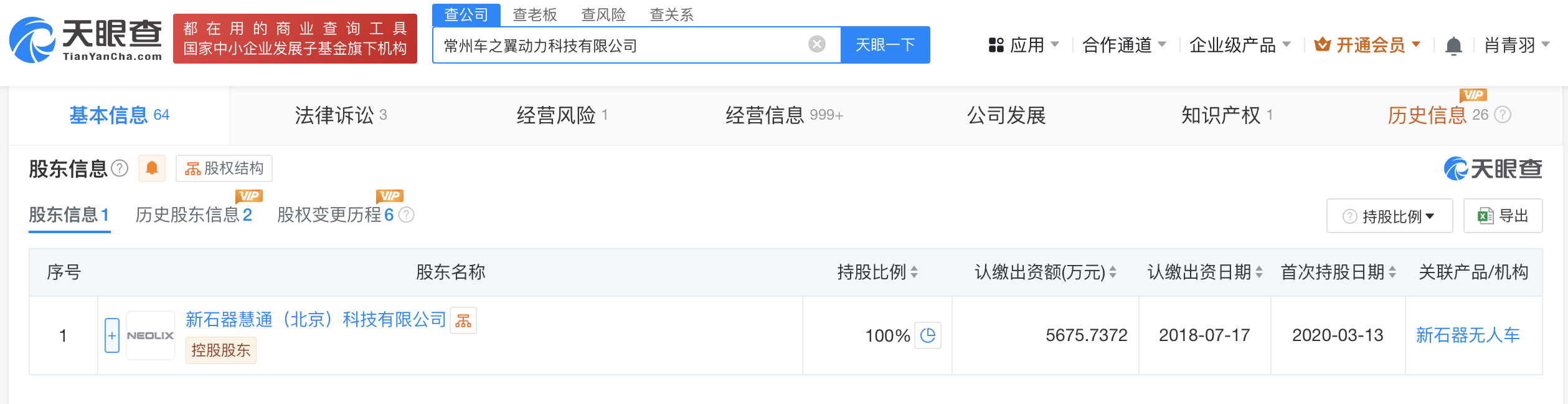Export shareholder table with 导出 button

tap(1503, 216)
